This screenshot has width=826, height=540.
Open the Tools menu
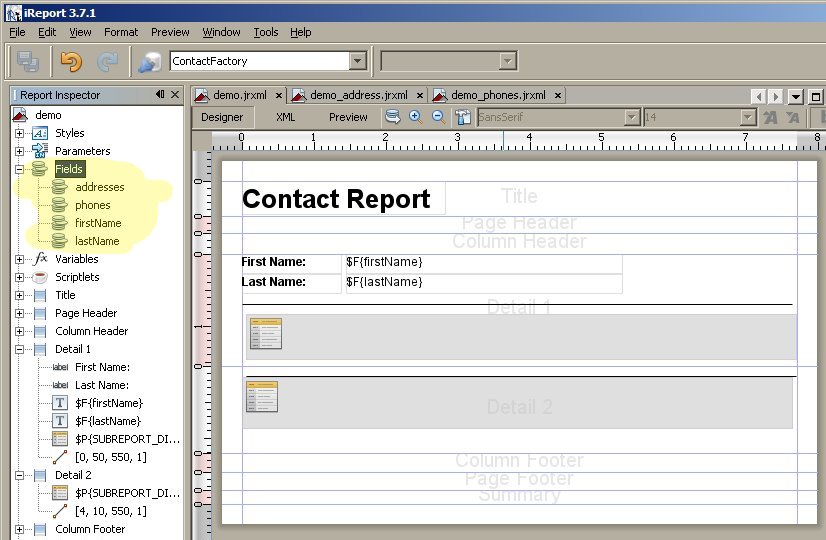tap(266, 32)
